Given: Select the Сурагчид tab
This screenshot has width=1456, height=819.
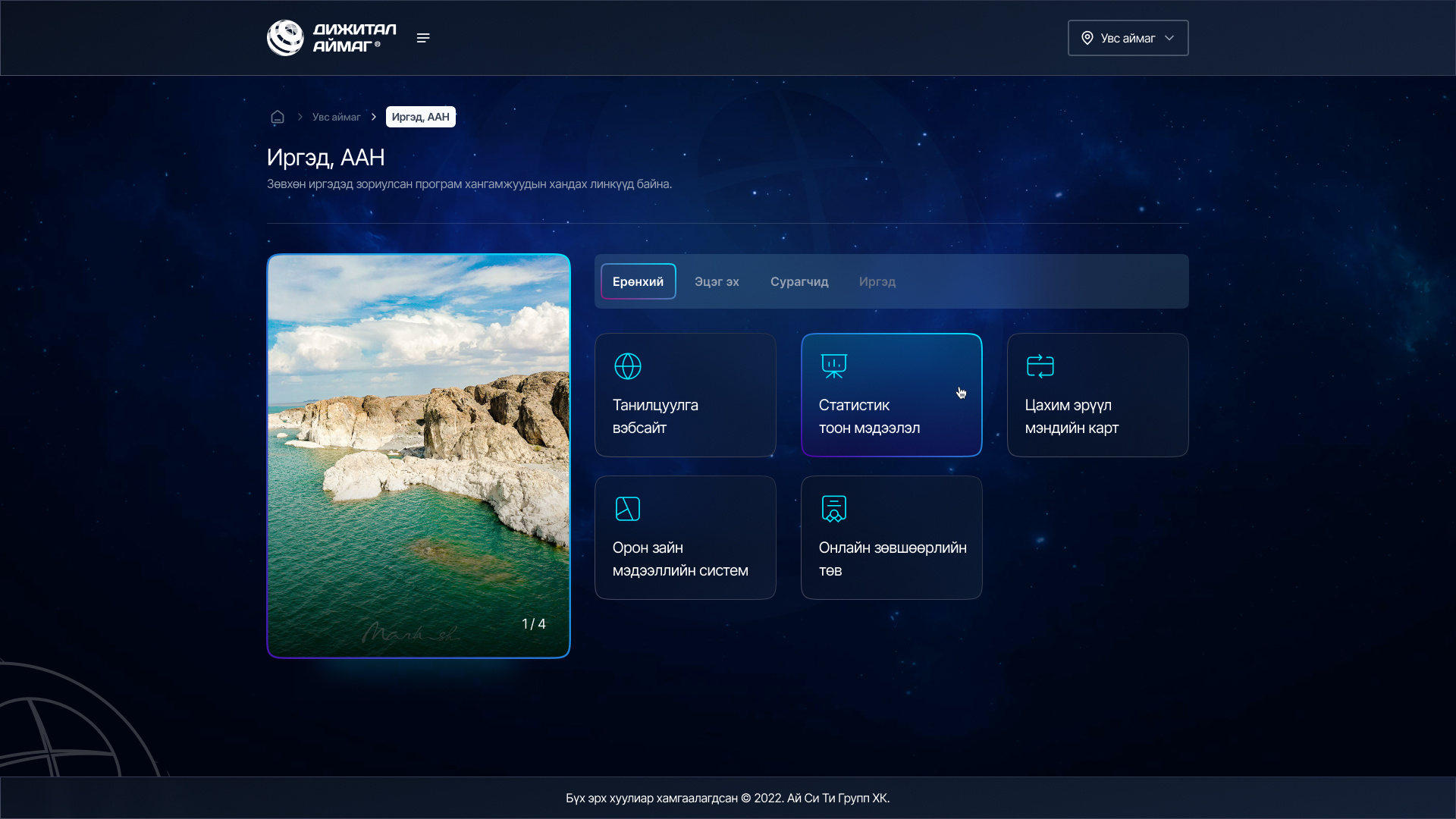Looking at the screenshot, I should pyautogui.click(x=799, y=281).
